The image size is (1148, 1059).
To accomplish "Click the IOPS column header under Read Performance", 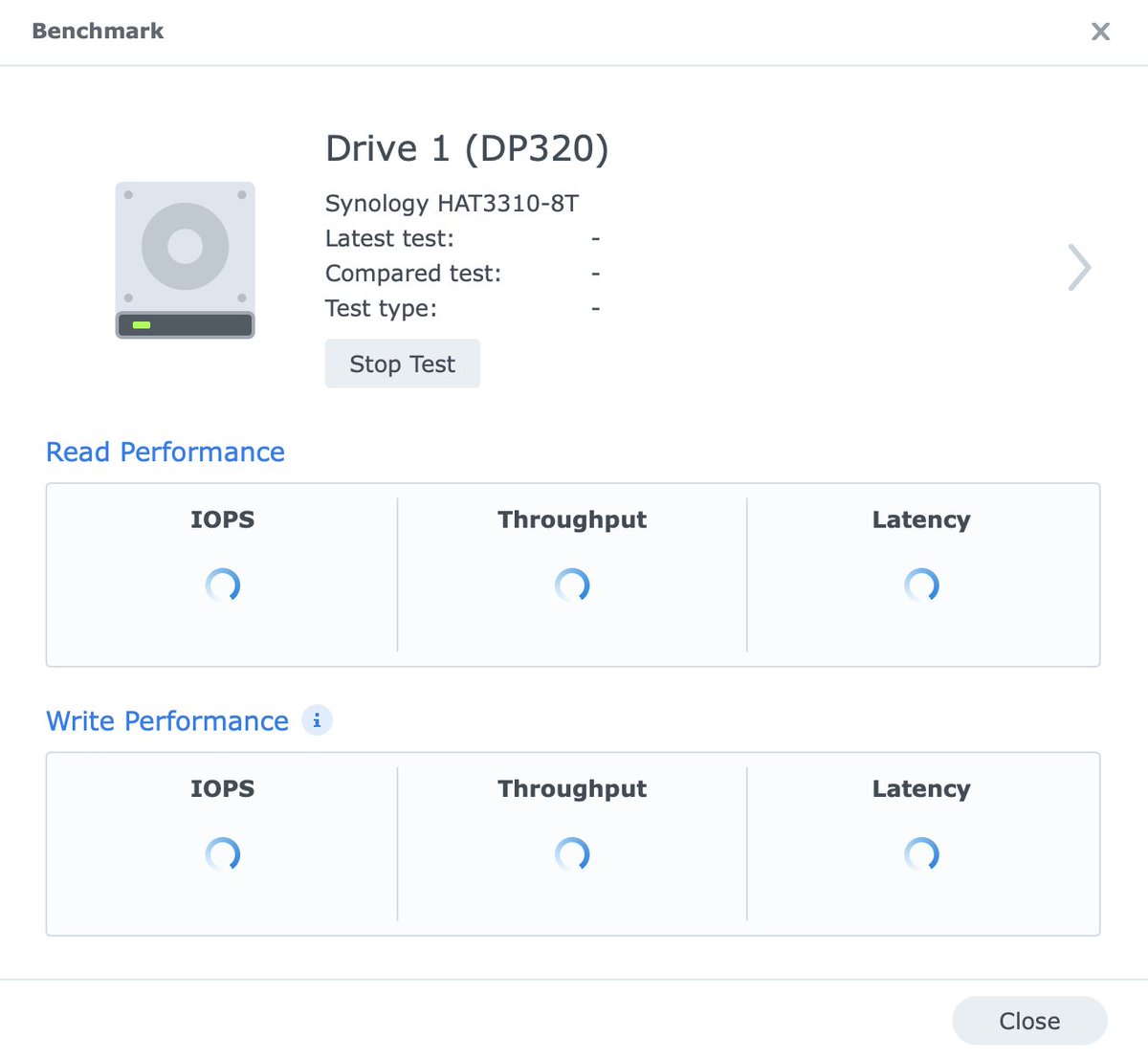I will pos(222,519).
